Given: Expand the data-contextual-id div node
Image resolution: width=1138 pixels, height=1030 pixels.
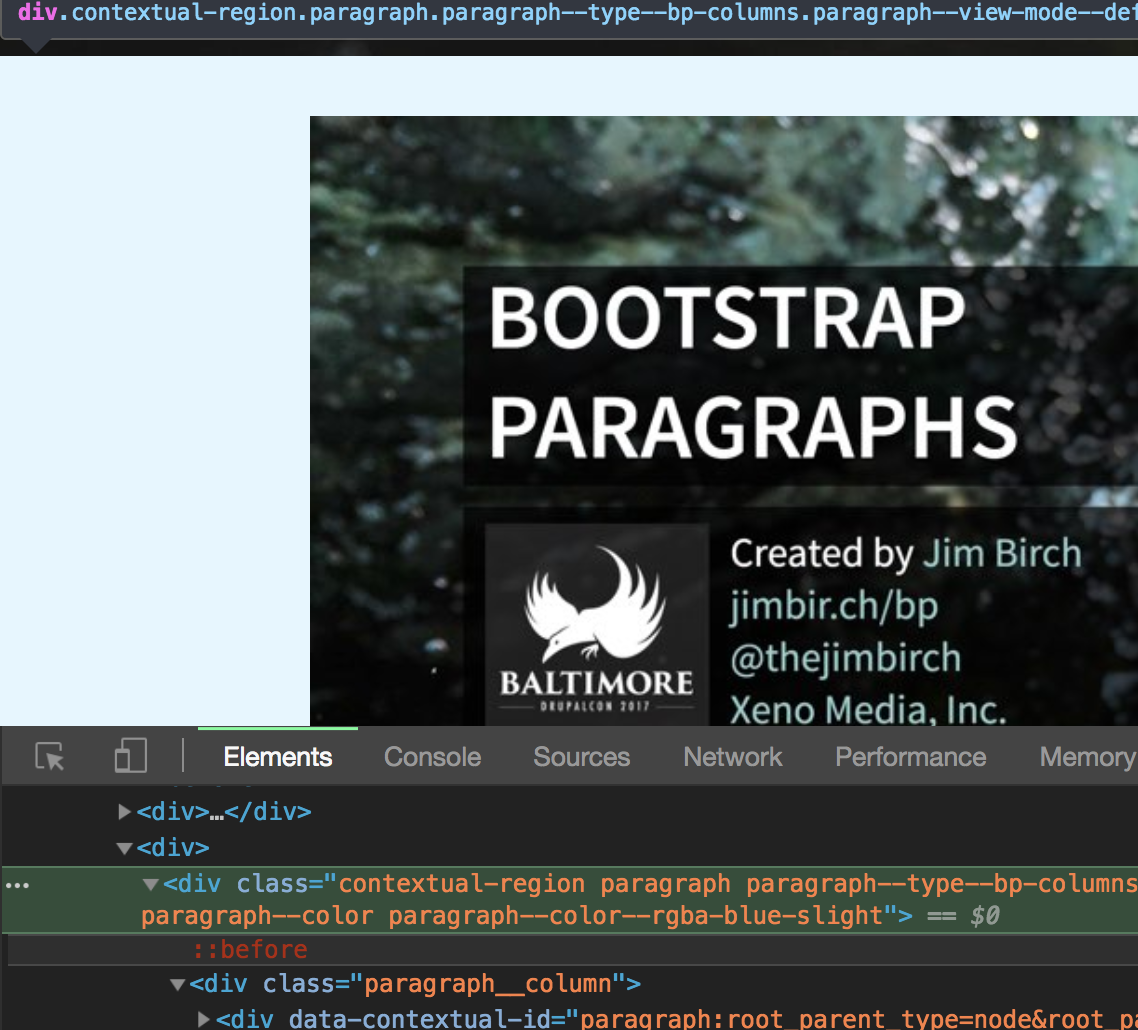Looking at the screenshot, I should (204, 1019).
